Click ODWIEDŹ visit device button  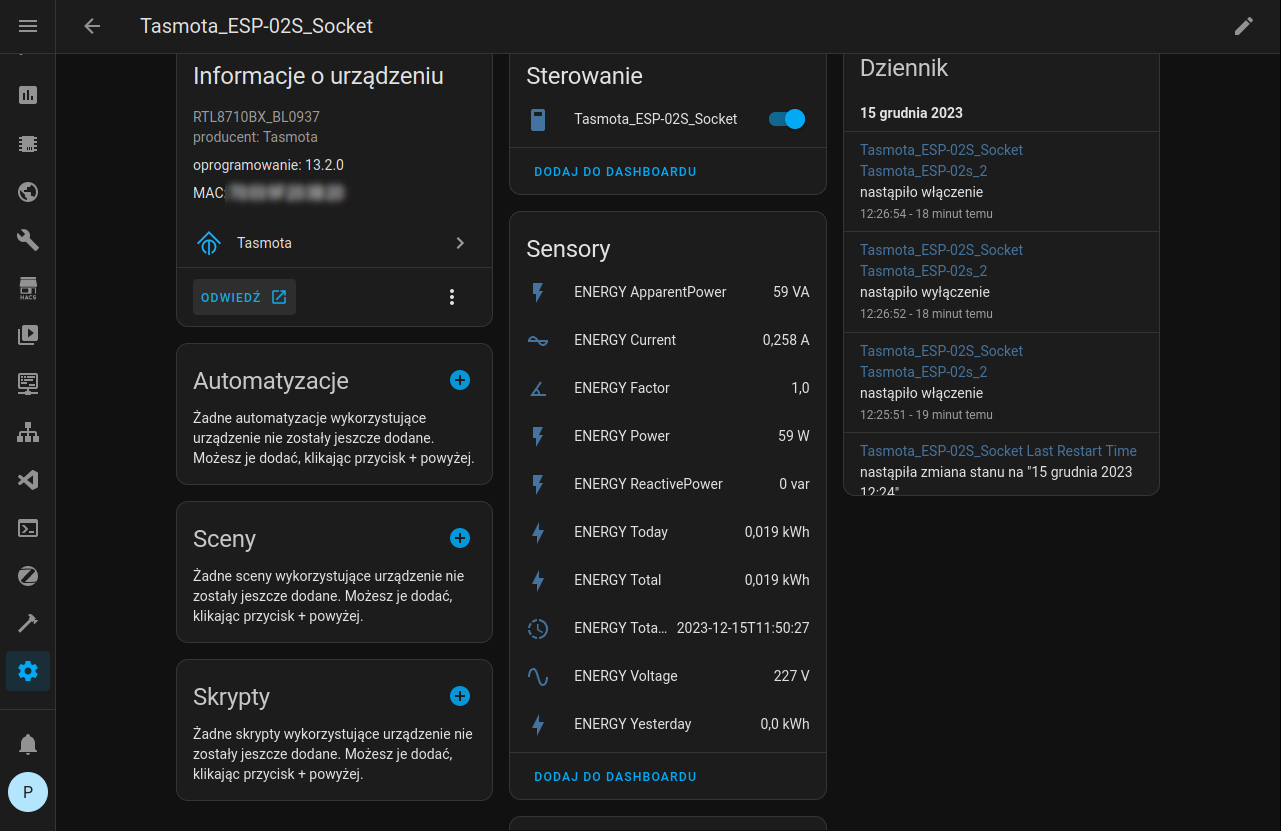tap(244, 297)
